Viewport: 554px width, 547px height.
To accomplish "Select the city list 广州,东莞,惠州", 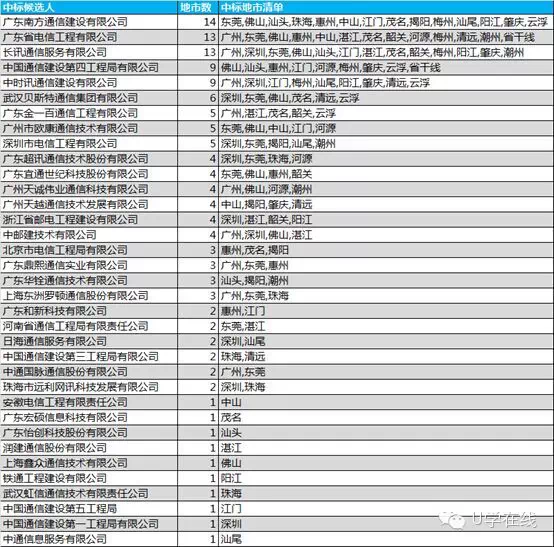I will [x=386, y=265].
